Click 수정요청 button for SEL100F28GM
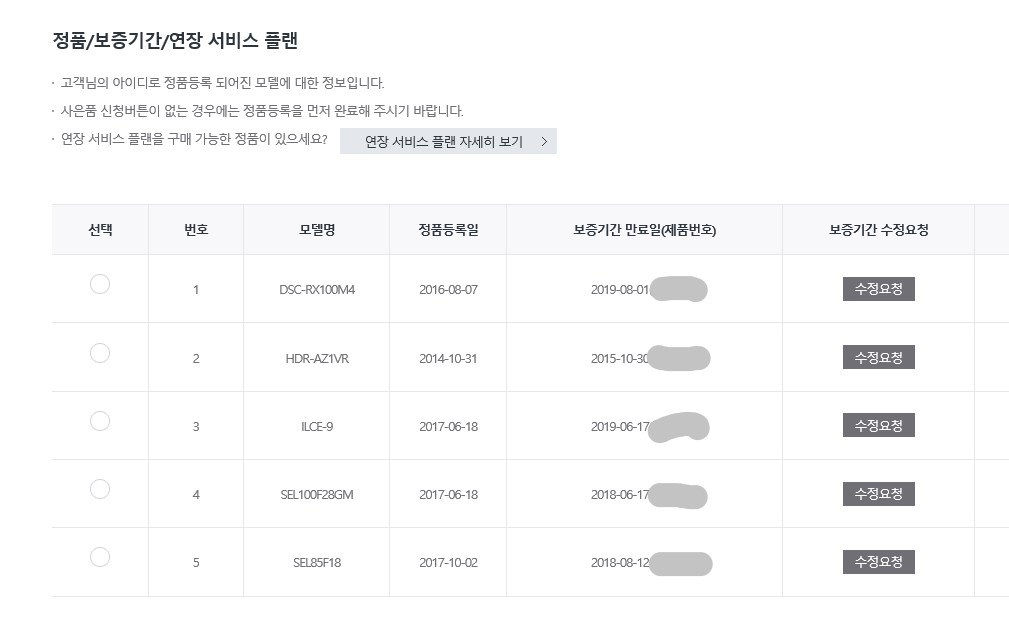The height and width of the screenshot is (637, 1009). click(878, 494)
